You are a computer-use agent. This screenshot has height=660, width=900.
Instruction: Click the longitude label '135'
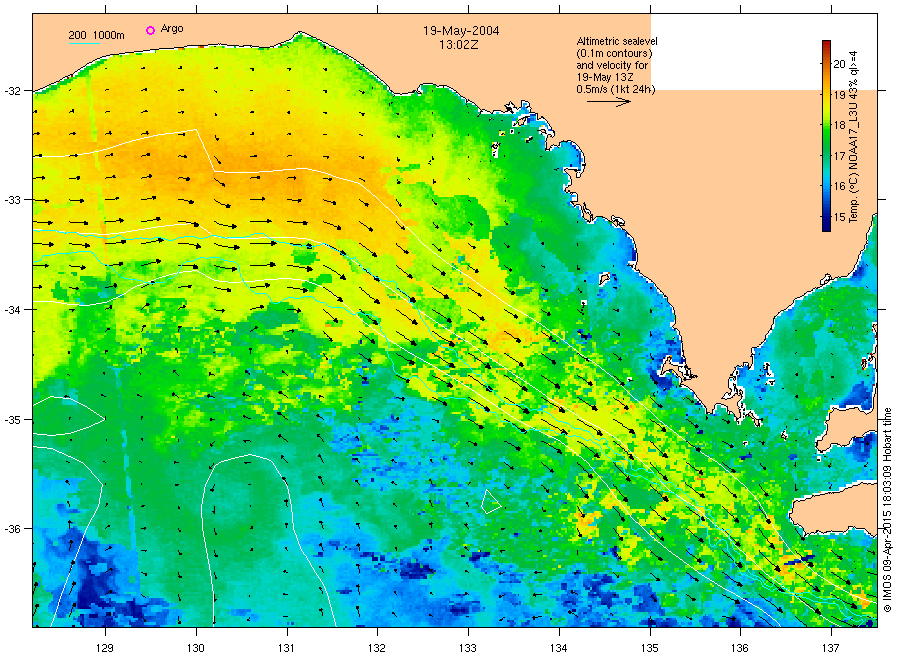(650, 649)
